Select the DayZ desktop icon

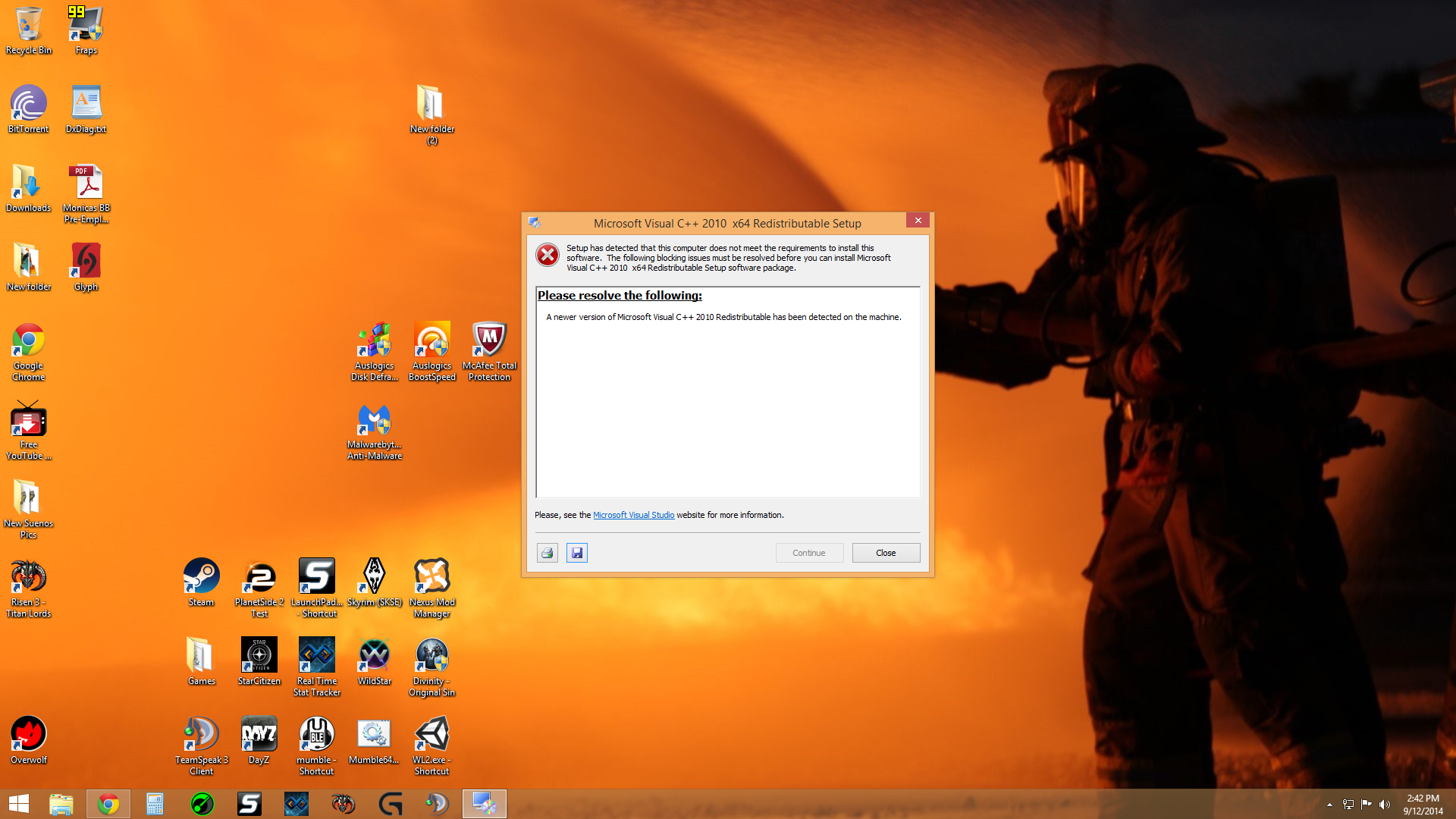(259, 740)
